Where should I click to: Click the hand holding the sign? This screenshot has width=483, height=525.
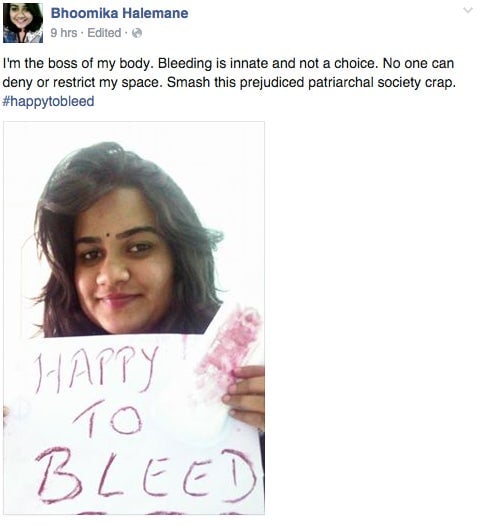(245, 397)
